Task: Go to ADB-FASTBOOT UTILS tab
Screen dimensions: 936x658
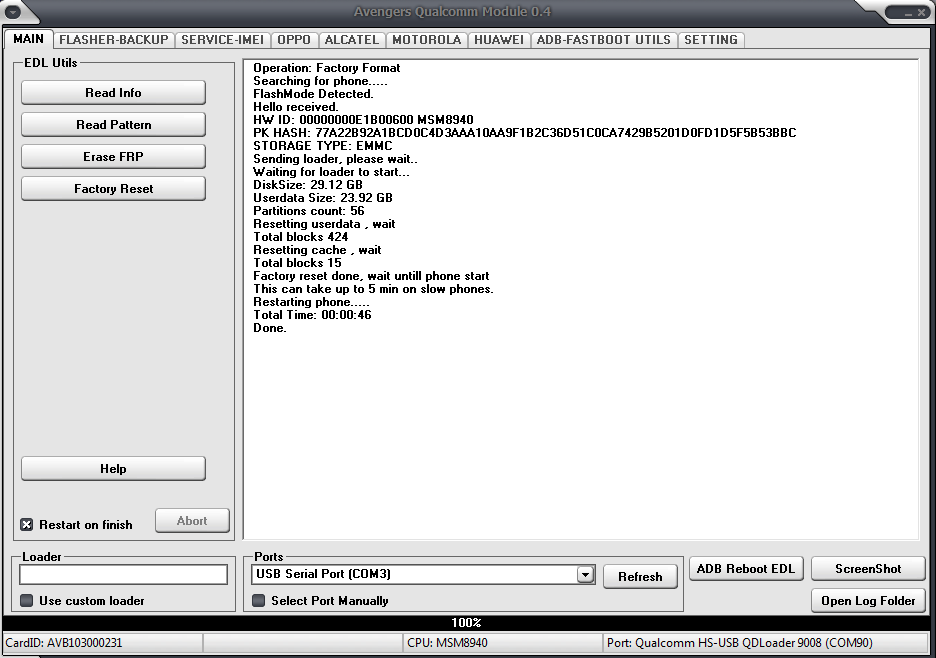Action: pyautogui.click(x=604, y=39)
